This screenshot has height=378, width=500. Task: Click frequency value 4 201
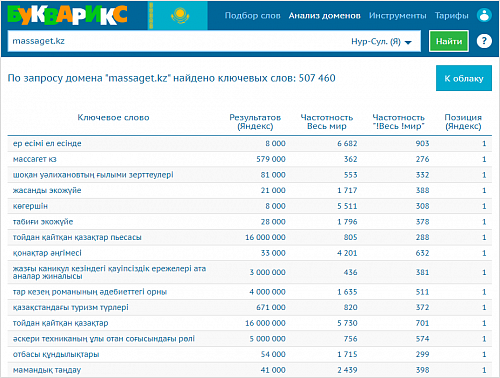347,253
